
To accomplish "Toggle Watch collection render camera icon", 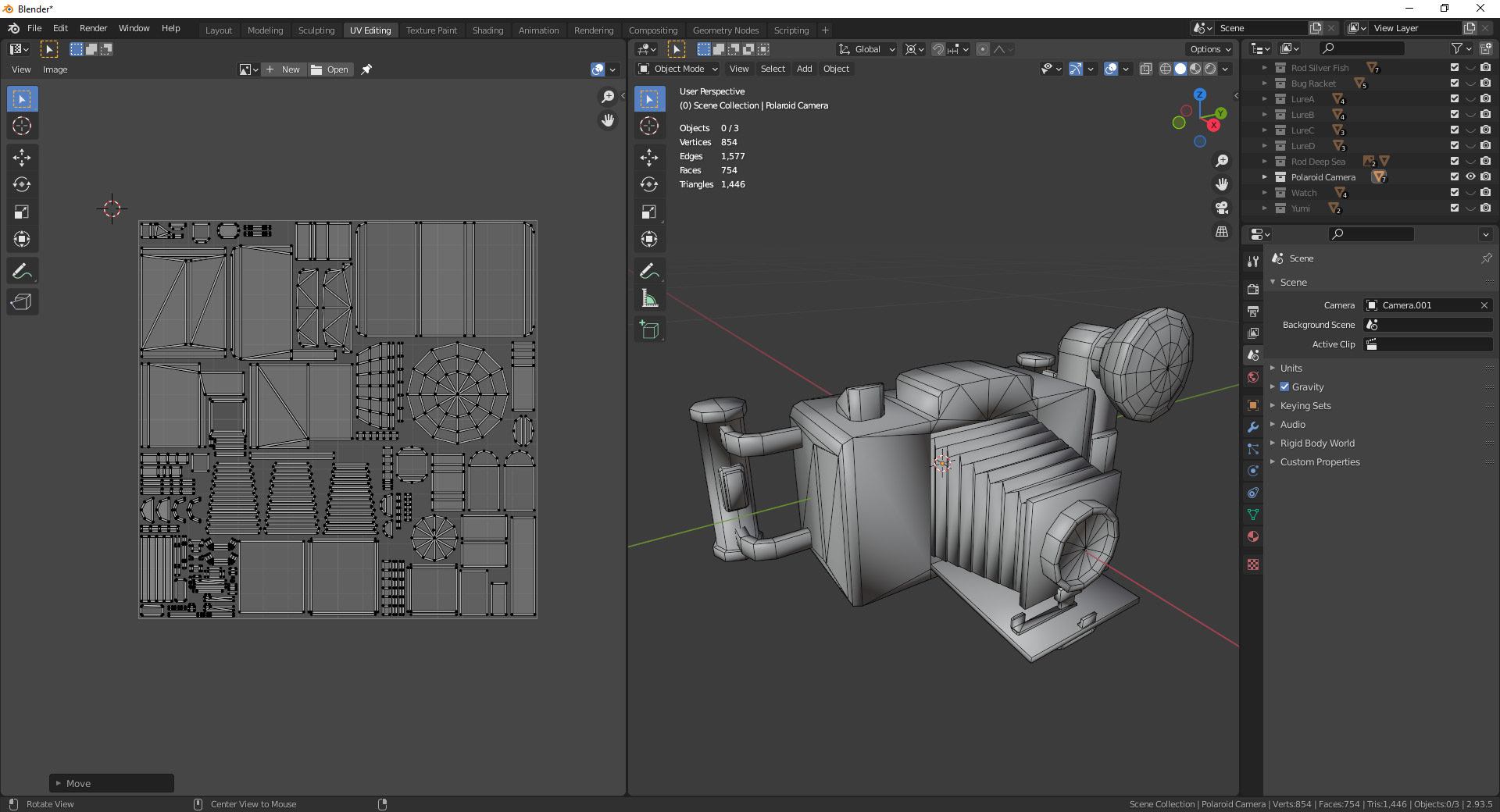I will [1486, 193].
